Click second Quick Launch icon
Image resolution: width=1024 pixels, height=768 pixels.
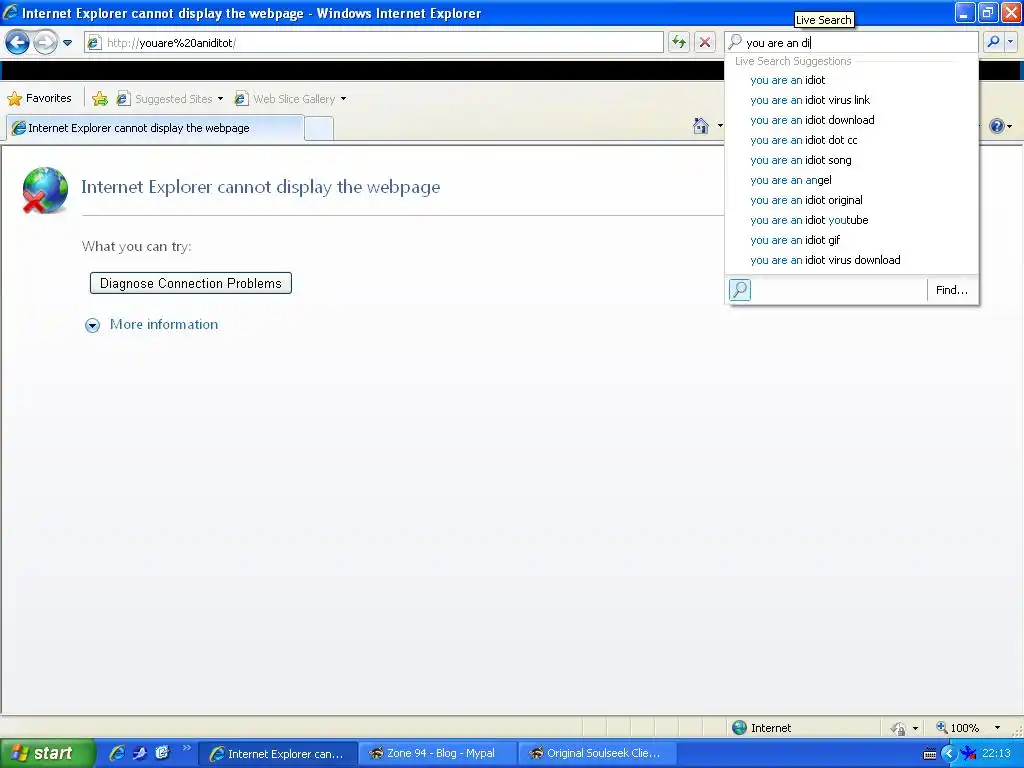pos(139,753)
